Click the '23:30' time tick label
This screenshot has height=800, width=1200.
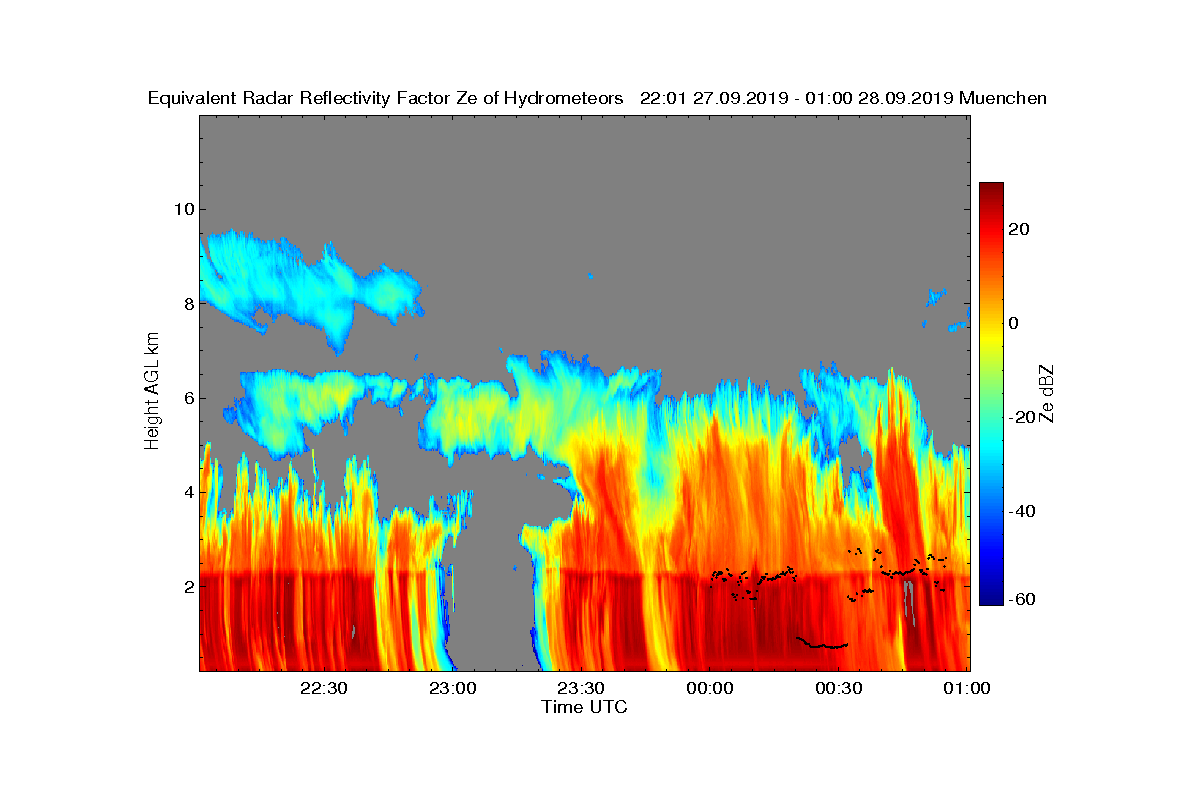click(x=581, y=688)
